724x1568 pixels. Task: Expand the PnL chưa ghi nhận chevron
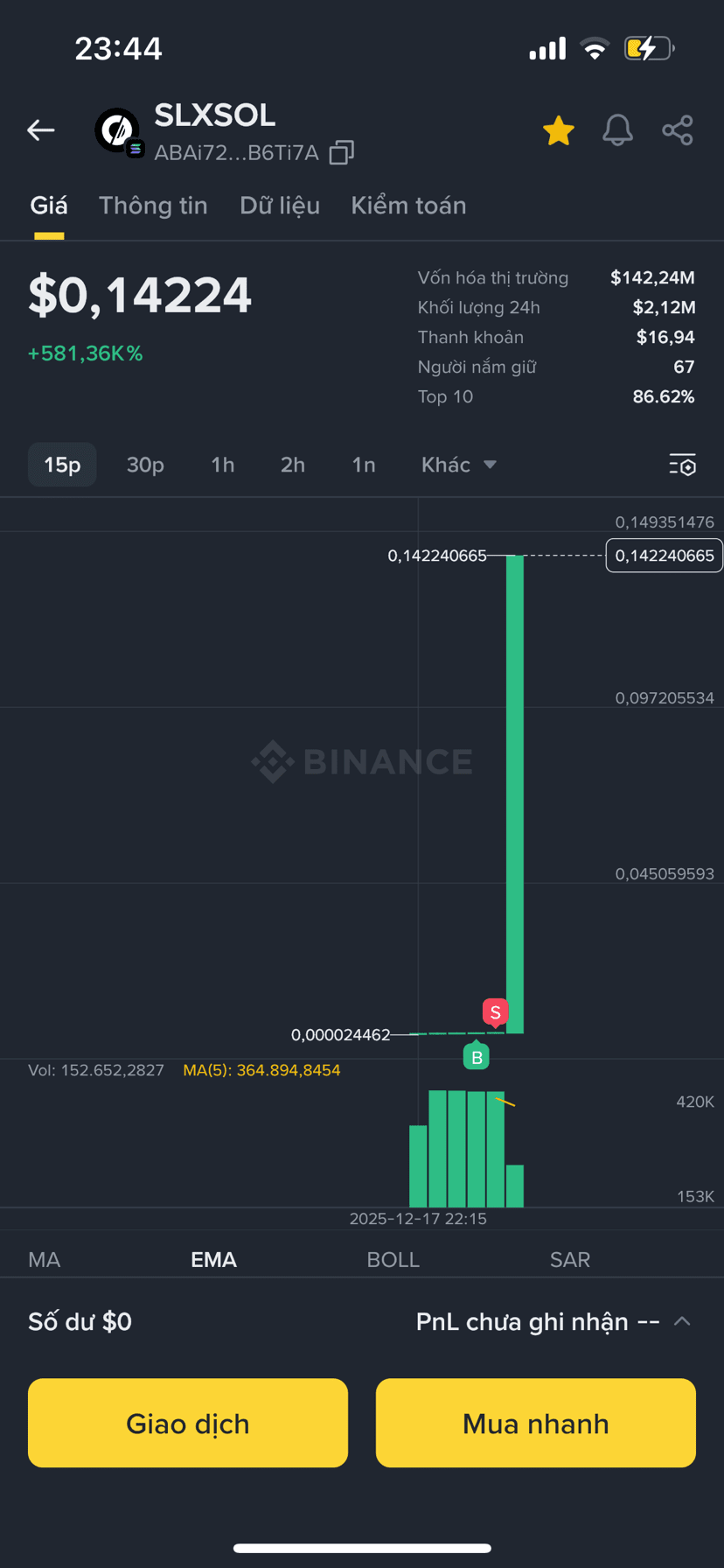click(683, 1321)
